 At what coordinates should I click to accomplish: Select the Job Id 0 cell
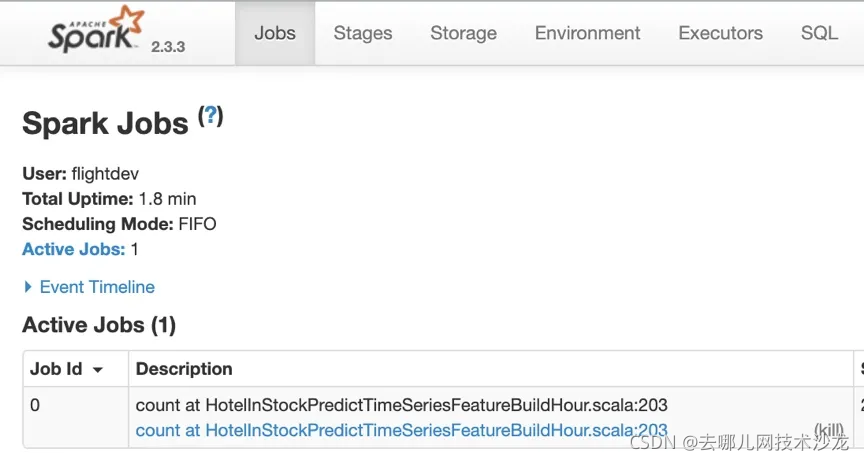click(35, 405)
